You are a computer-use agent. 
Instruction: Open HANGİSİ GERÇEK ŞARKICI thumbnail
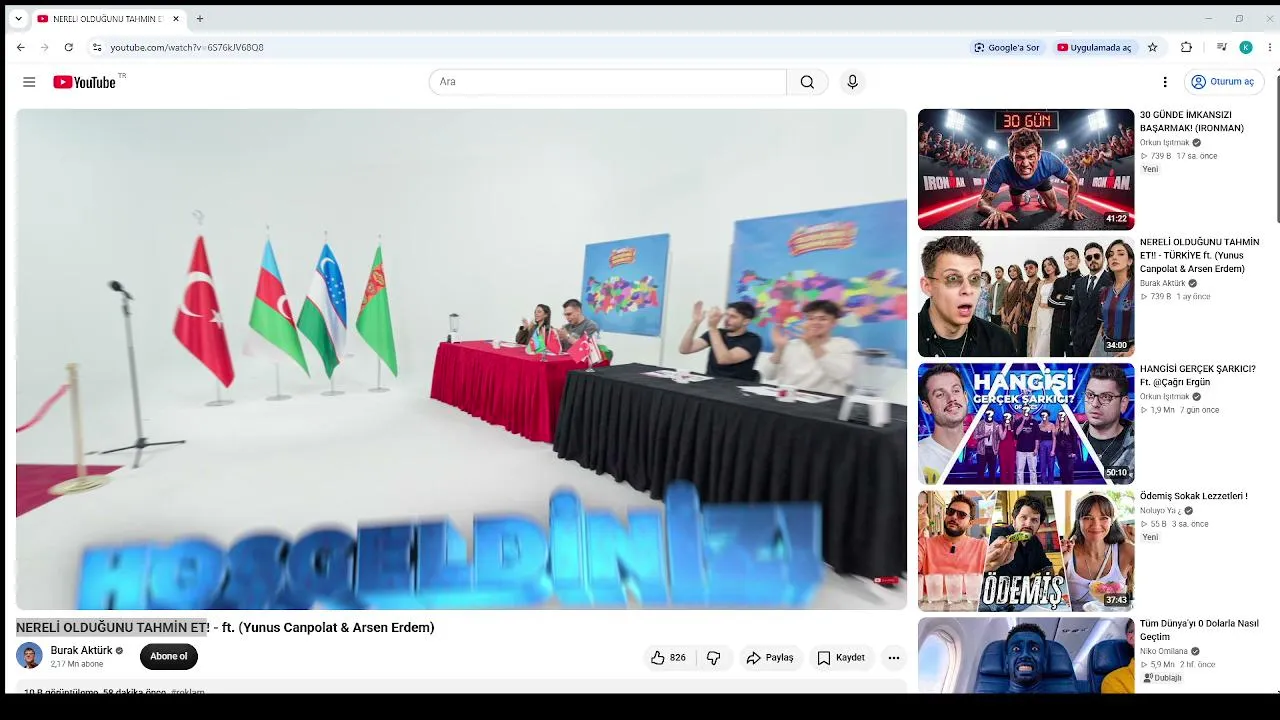1026,423
